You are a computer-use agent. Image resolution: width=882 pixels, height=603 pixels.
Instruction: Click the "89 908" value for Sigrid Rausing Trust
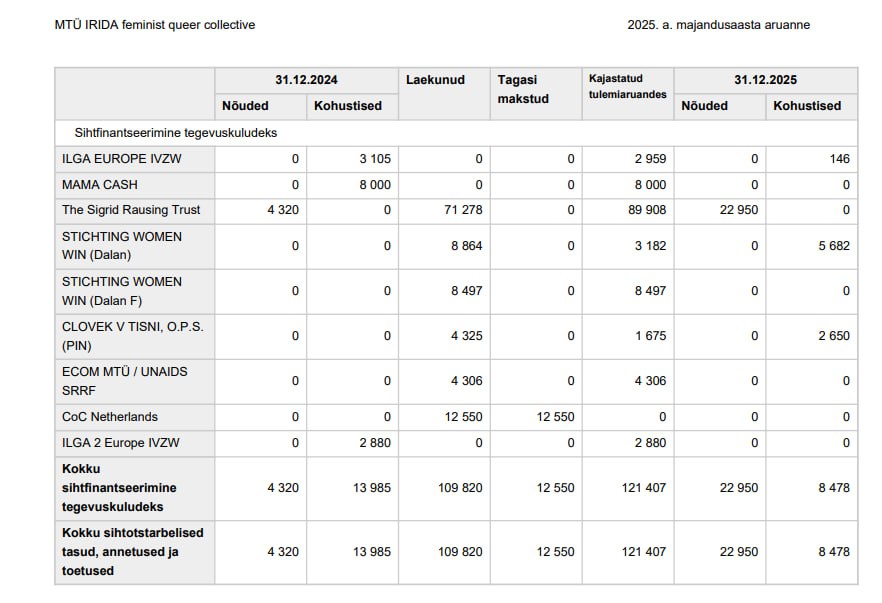[x=647, y=210]
